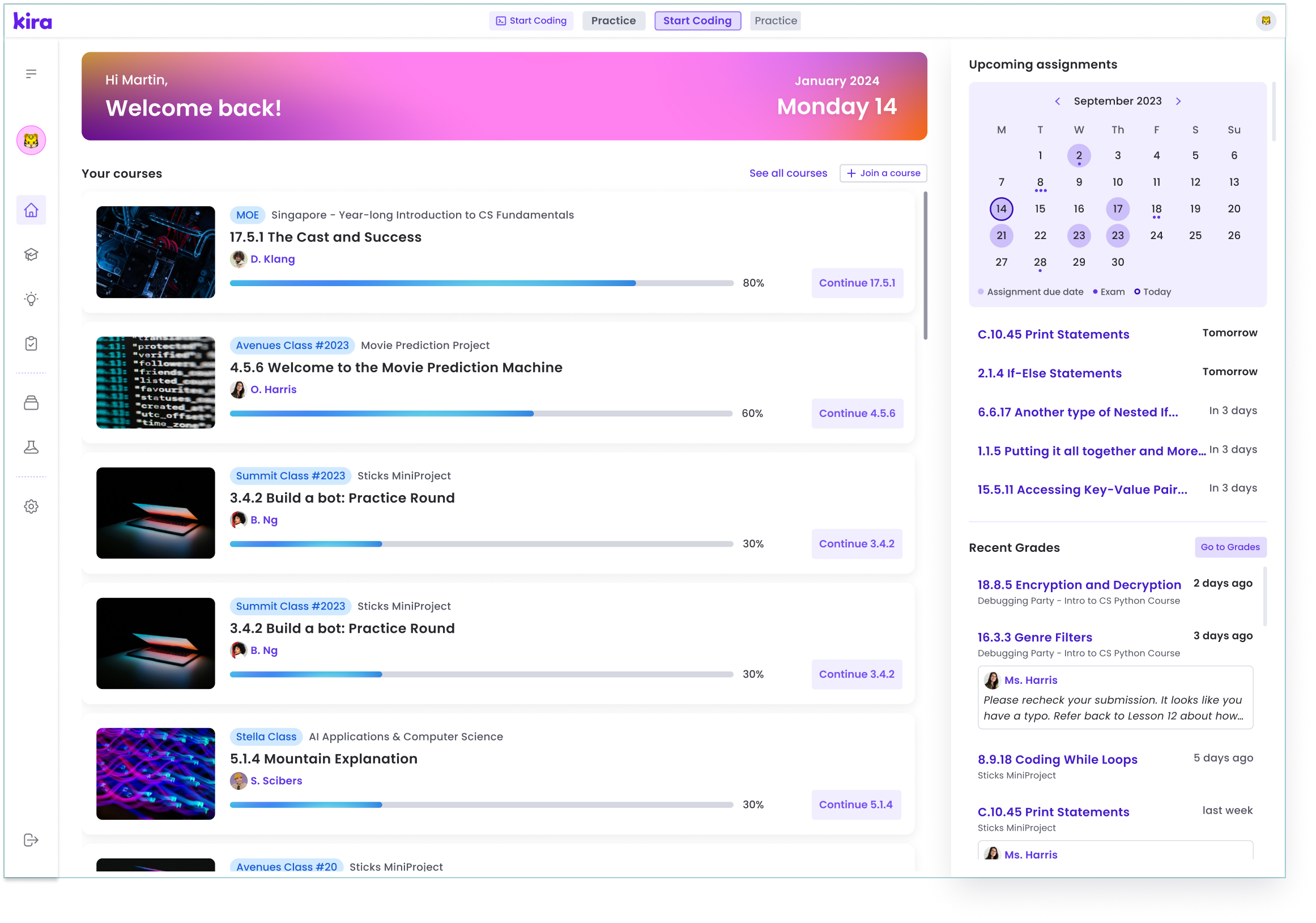Click the Go to Grades button
Viewport: 1316px width, 923px height.
[1230, 547]
